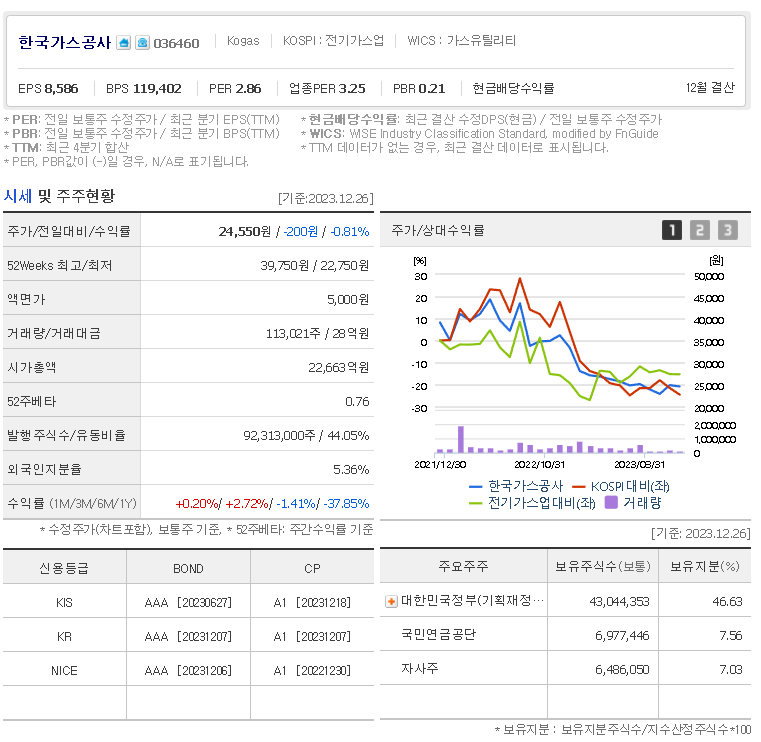Select the PER 2.86 value
Screen dimensions: 761x742
click(235, 89)
